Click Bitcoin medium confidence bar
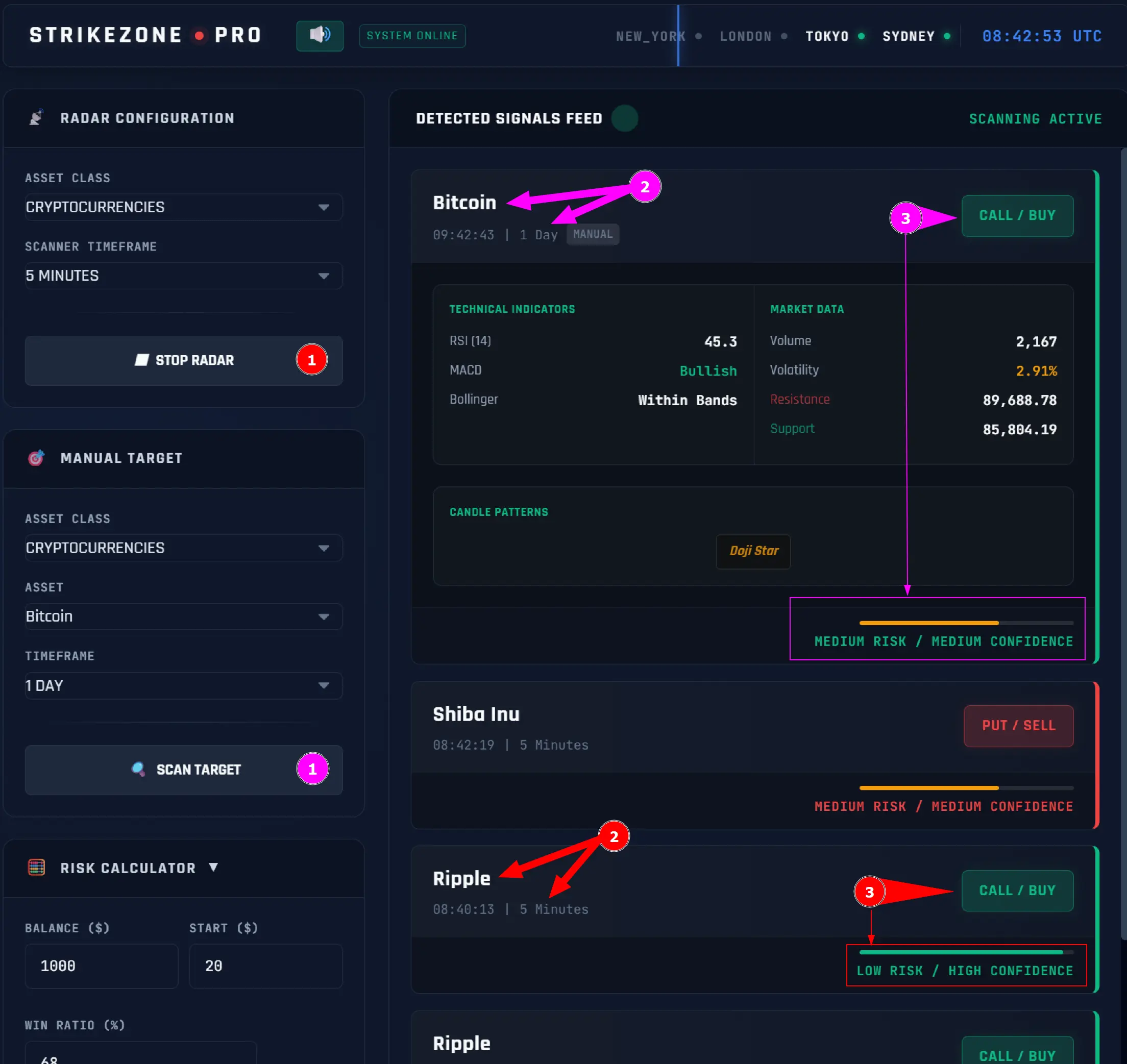1127x1064 pixels. [x=966, y=623]
